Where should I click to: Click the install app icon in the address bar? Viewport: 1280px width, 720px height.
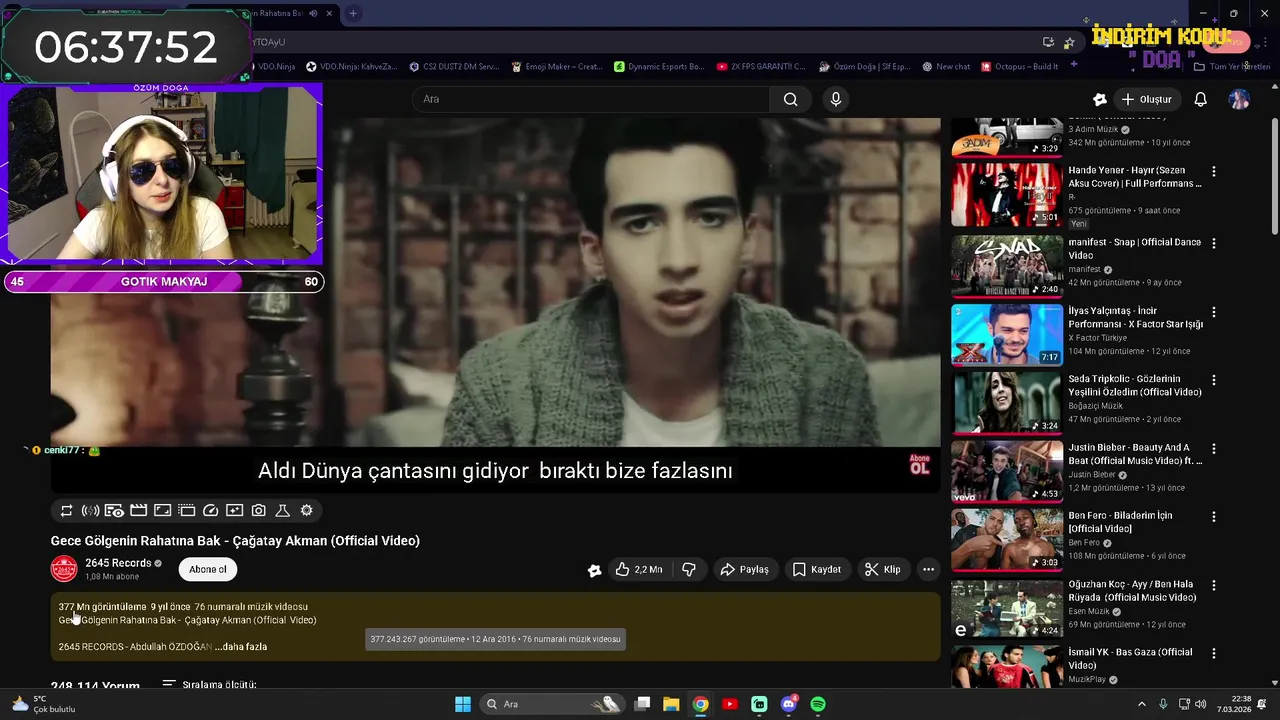(x=1048, y=42)
